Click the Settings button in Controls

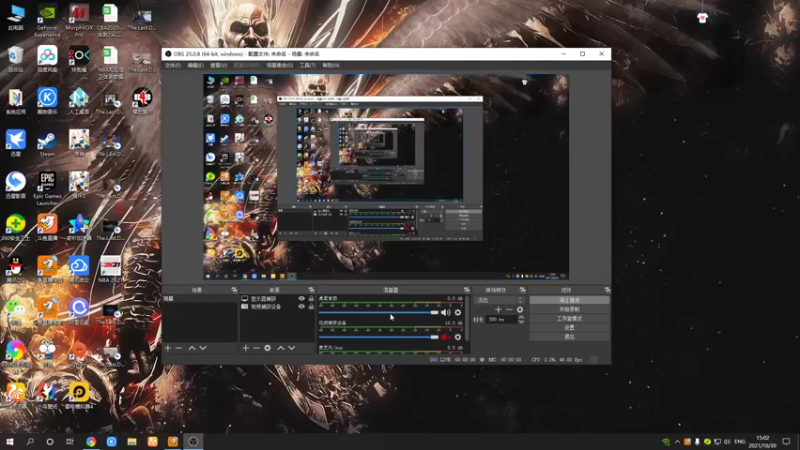569,328
